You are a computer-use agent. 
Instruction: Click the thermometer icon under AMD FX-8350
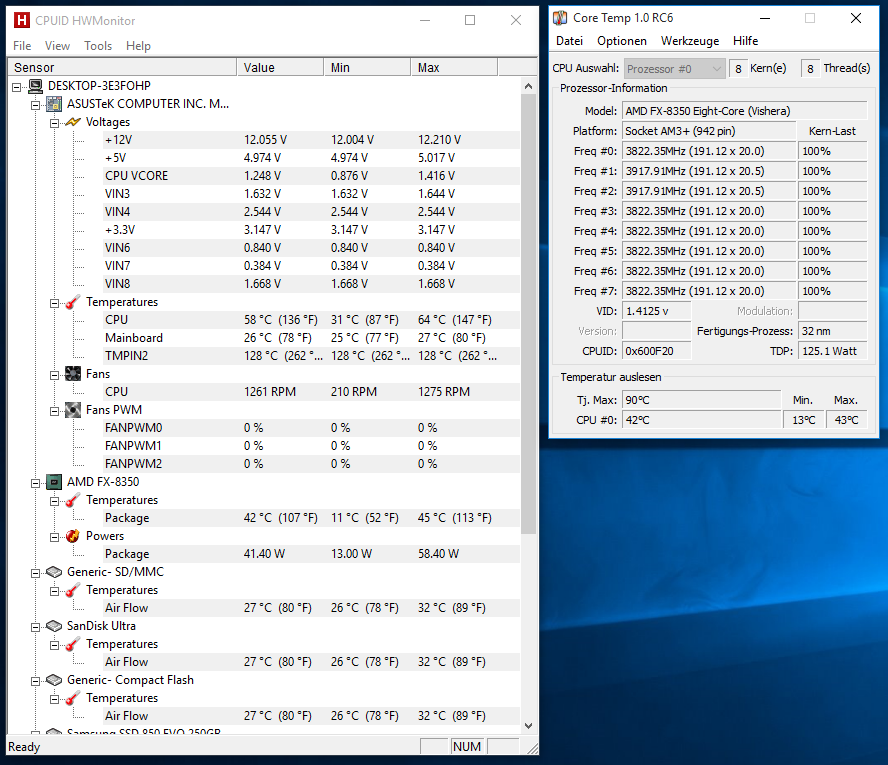click(x=73, y=501)
